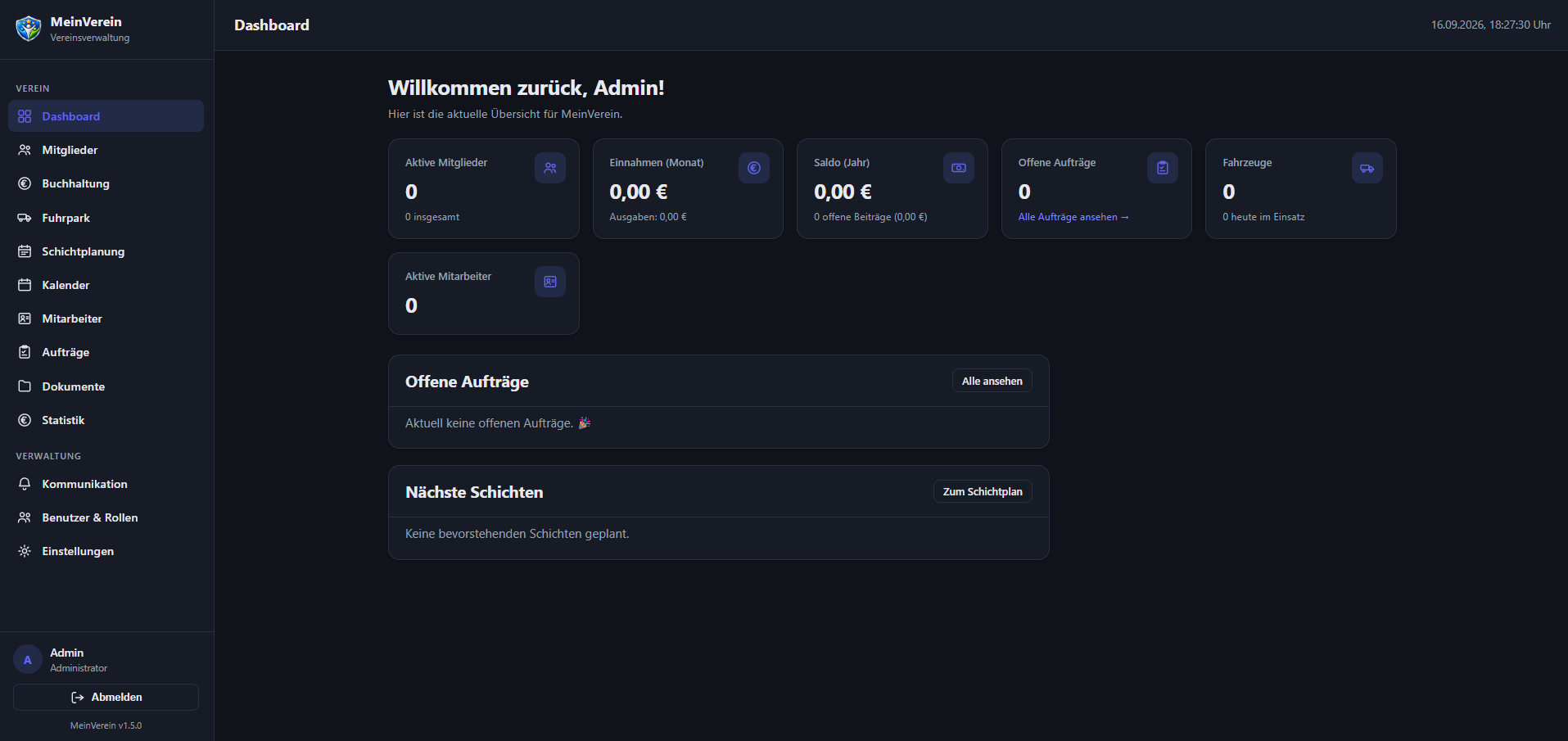The width and height of the screenshot is (1568, 741).
Task: Open the Statistik menu entry
Action: click(106, 420)
